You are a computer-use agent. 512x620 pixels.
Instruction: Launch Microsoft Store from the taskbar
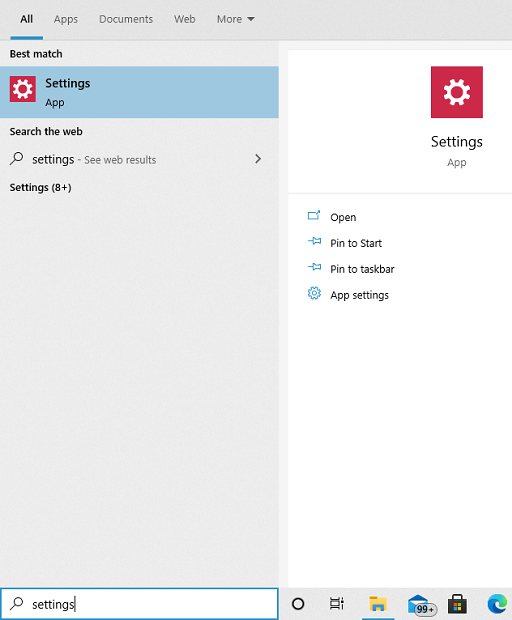[x=457, y=604]
